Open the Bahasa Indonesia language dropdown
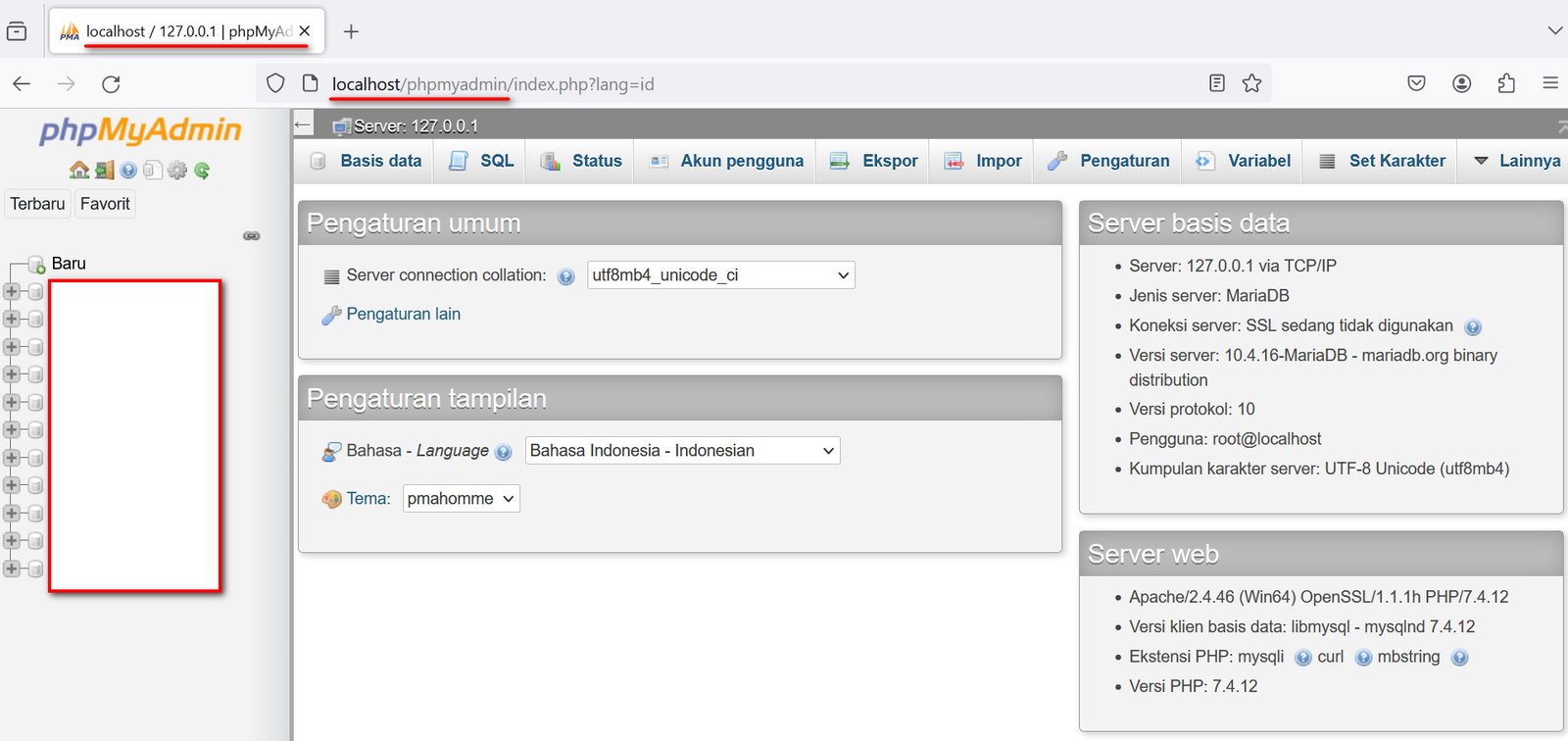This screenshot has width=1568, height=741. 683,451
